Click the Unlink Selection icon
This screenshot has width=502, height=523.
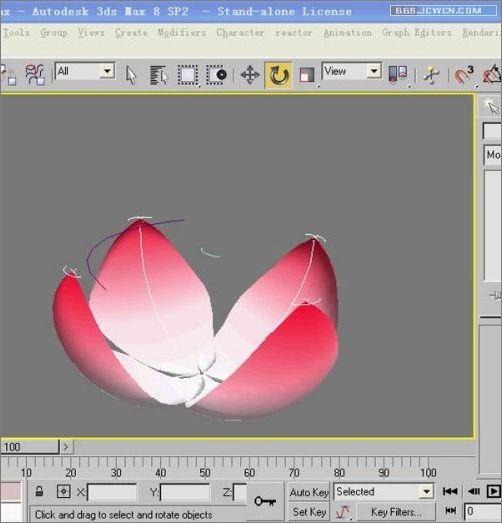[8, 75]
